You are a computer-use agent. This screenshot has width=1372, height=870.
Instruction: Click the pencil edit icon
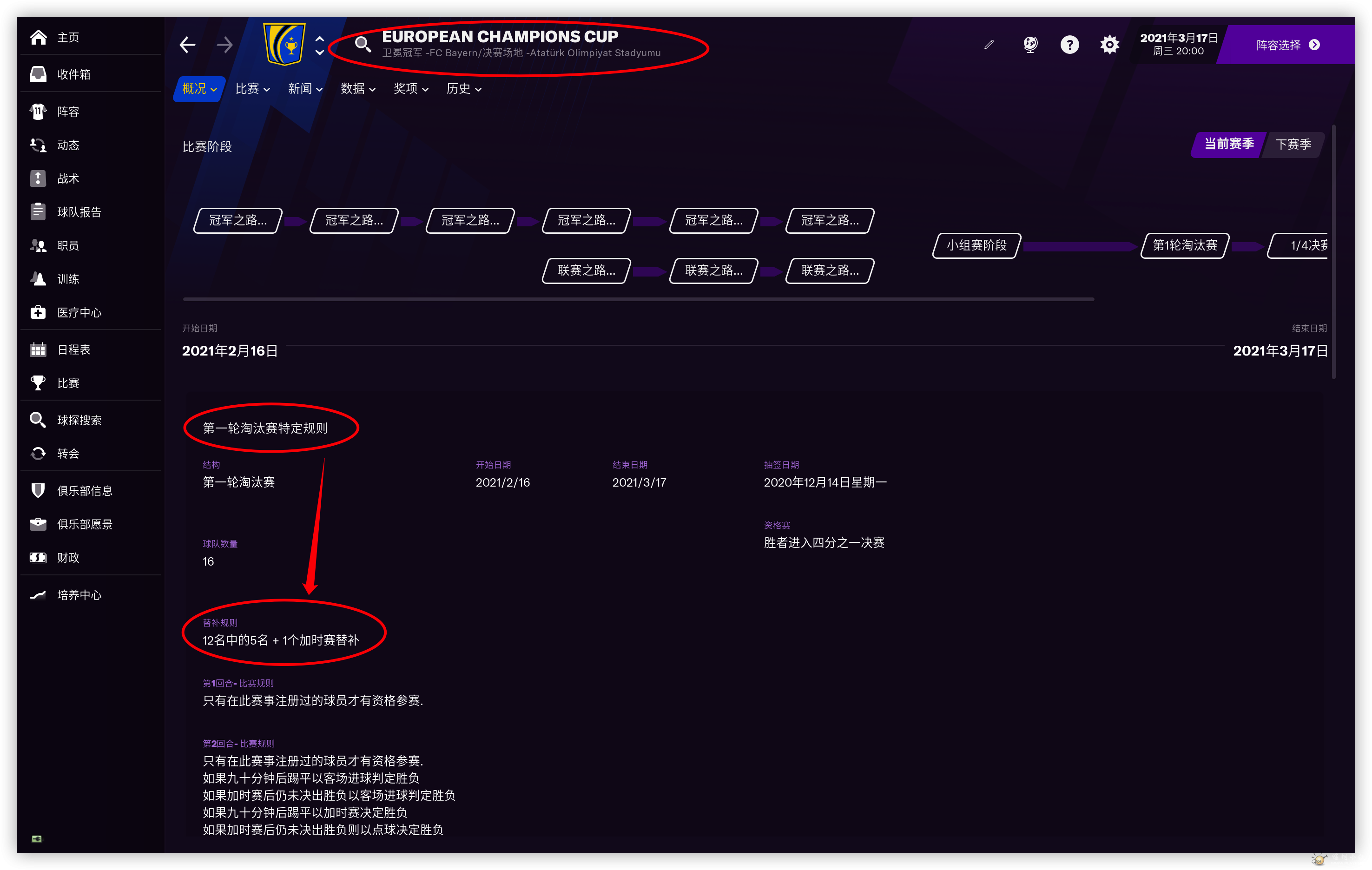(989, 45)
